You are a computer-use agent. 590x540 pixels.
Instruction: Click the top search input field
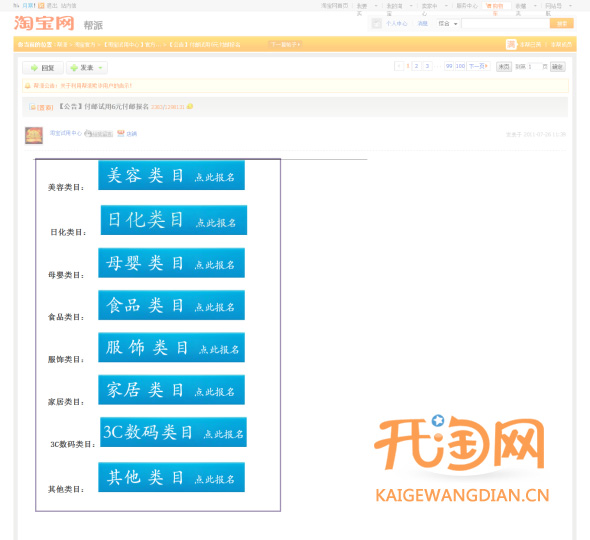[505, 23]
